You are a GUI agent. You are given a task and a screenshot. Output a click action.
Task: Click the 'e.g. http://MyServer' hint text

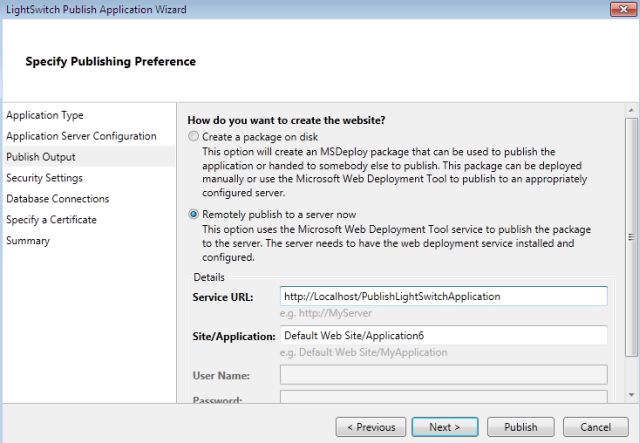click(326, 314)
